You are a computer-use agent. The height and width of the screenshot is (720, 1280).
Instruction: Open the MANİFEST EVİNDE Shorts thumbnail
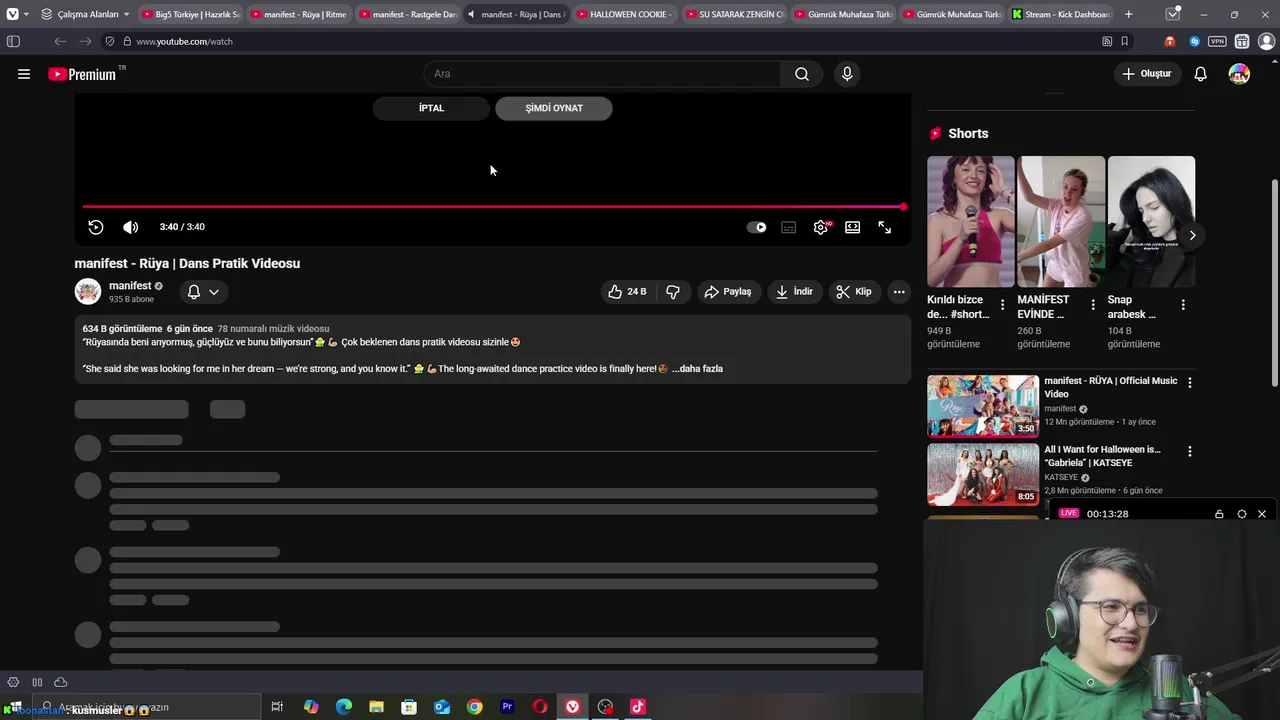click(x=1061, y=221)
